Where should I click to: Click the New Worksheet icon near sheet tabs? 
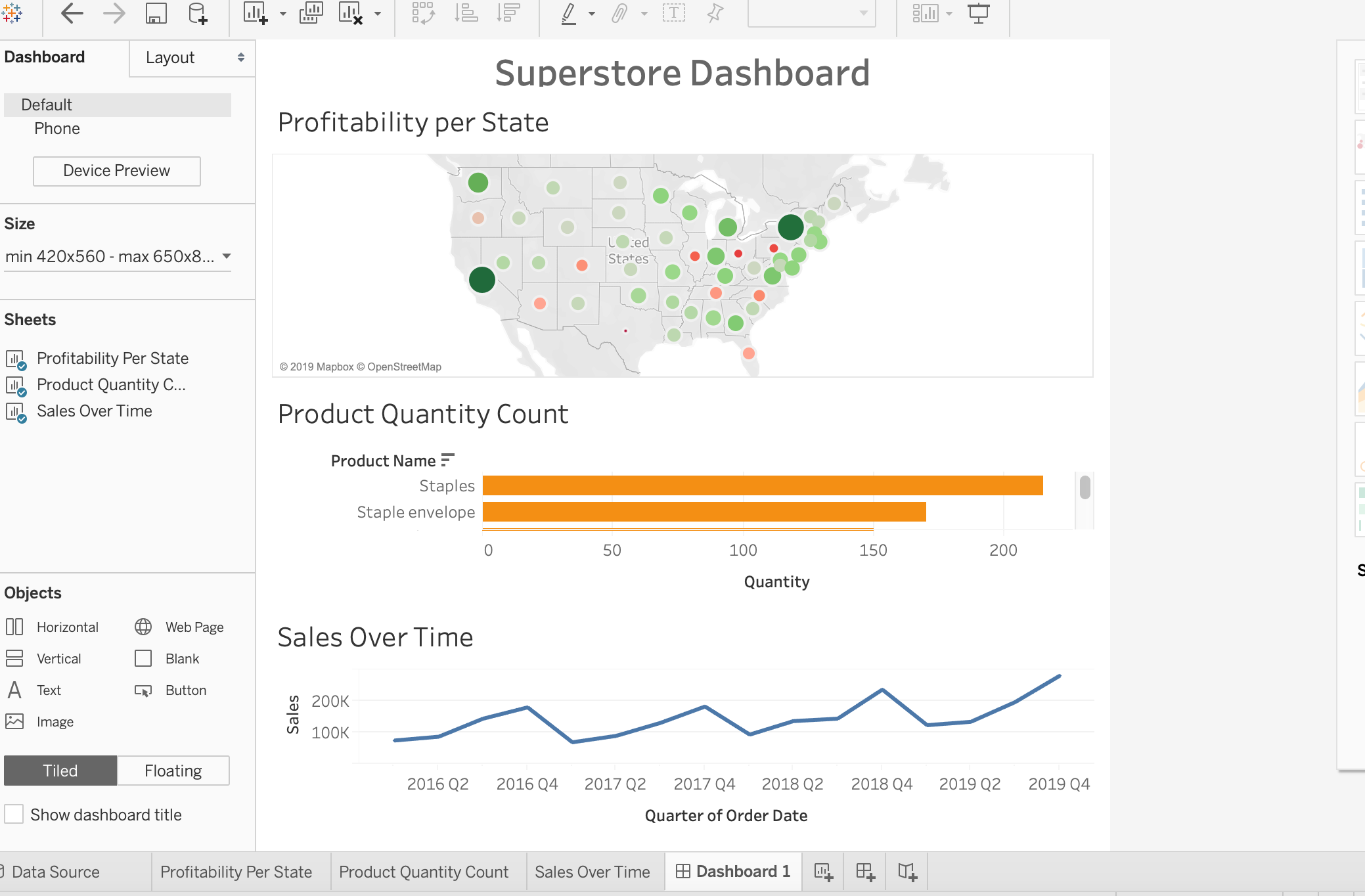click(822, 872)
